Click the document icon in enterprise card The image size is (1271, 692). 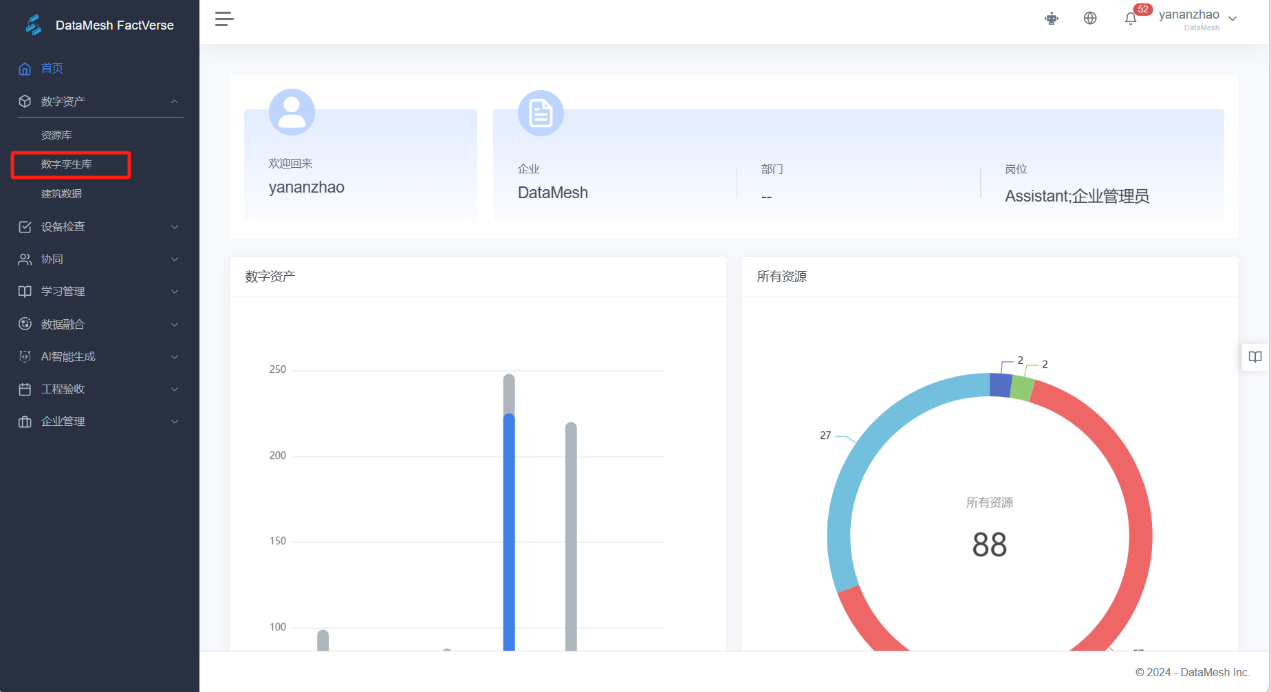tap(541, 112)
